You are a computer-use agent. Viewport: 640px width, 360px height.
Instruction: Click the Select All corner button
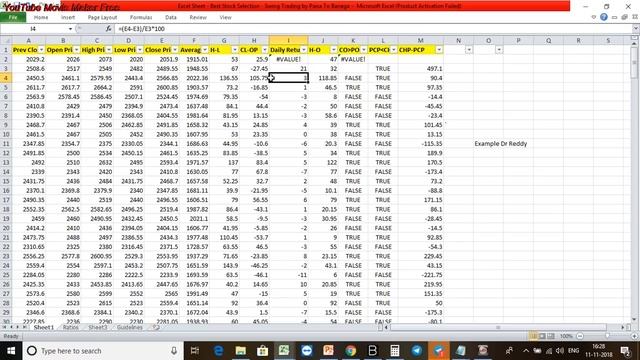pos(6,40)
